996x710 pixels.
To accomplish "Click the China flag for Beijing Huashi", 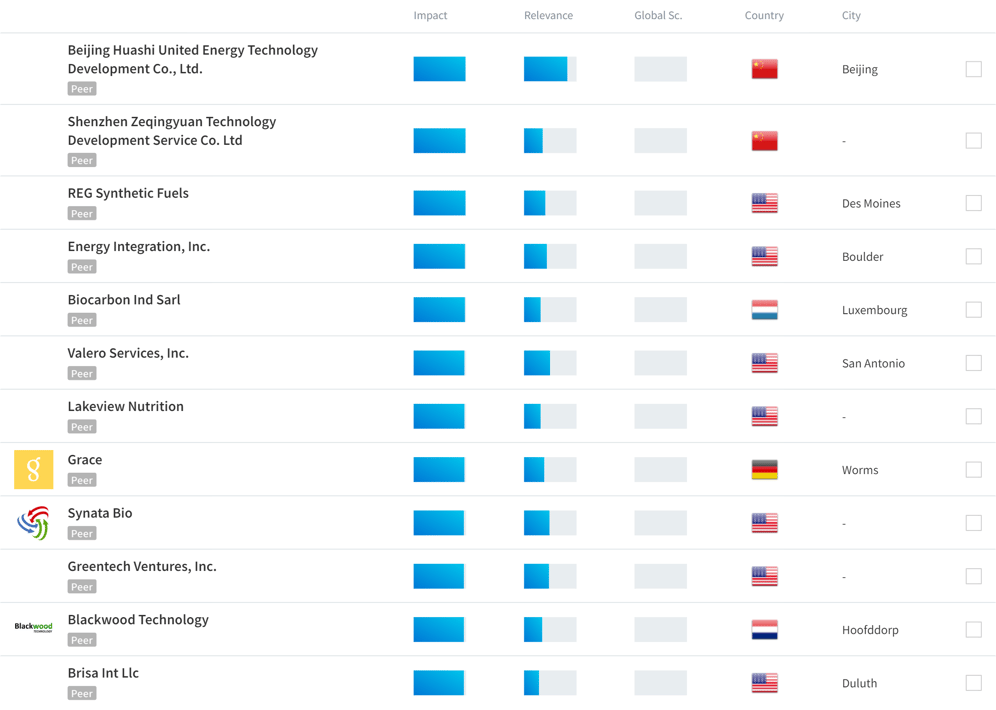I will 764,69.
